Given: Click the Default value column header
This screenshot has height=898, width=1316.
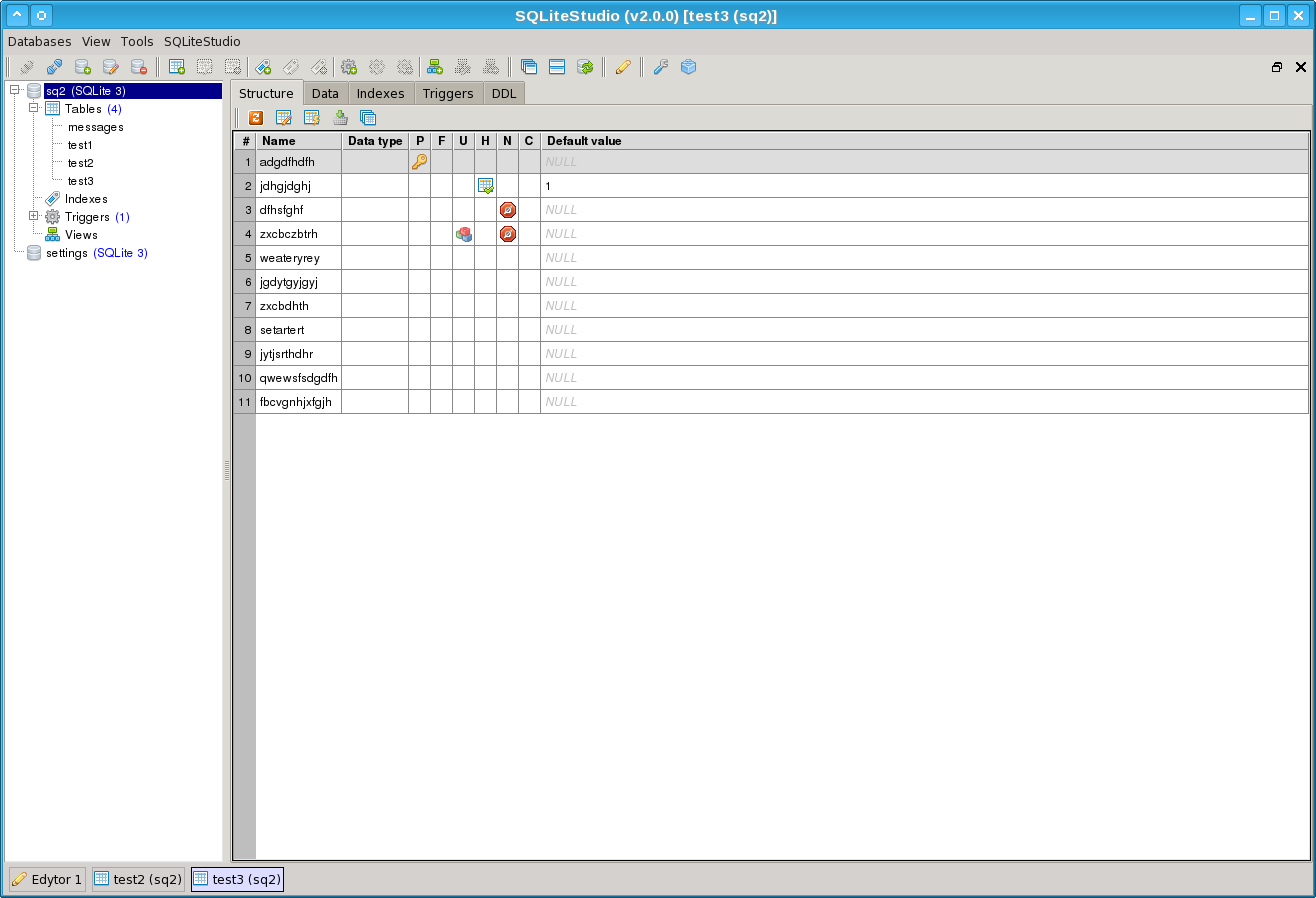Looking at the screenshot, I should pyautogui.click(x=924, y=141).
